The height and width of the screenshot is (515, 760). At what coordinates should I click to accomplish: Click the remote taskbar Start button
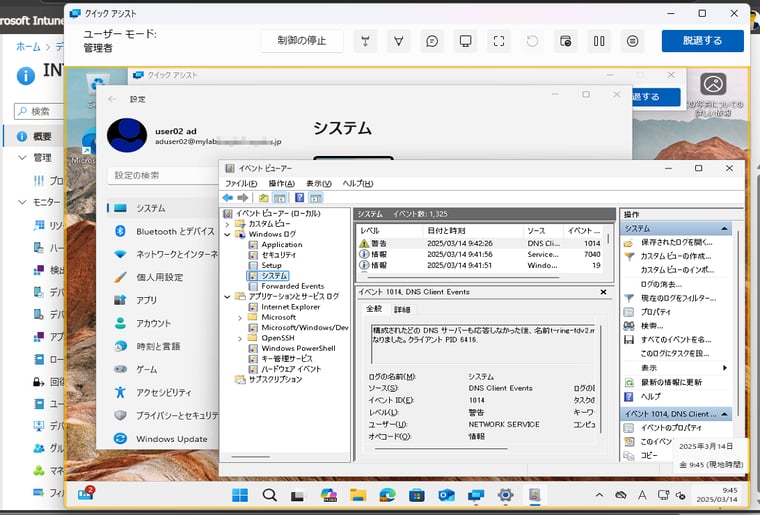[x=240, y=495]
